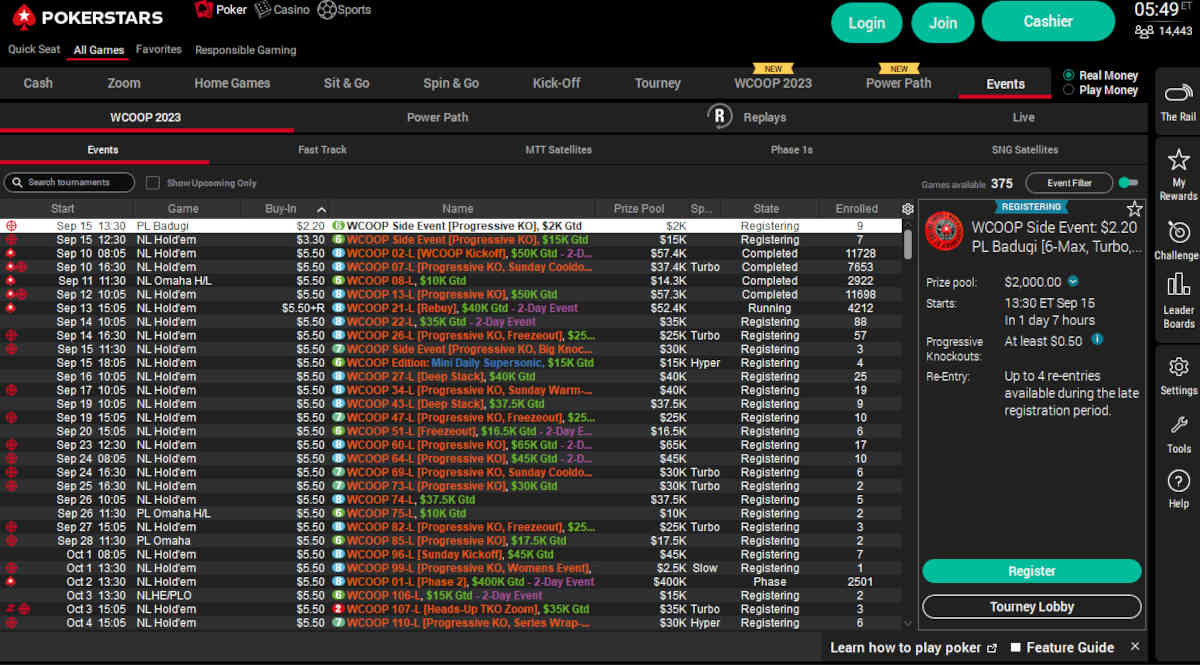Image resolution: width=1200 pixels, height=665 pixels.
Task: Click the Join button
Action: 943,23
